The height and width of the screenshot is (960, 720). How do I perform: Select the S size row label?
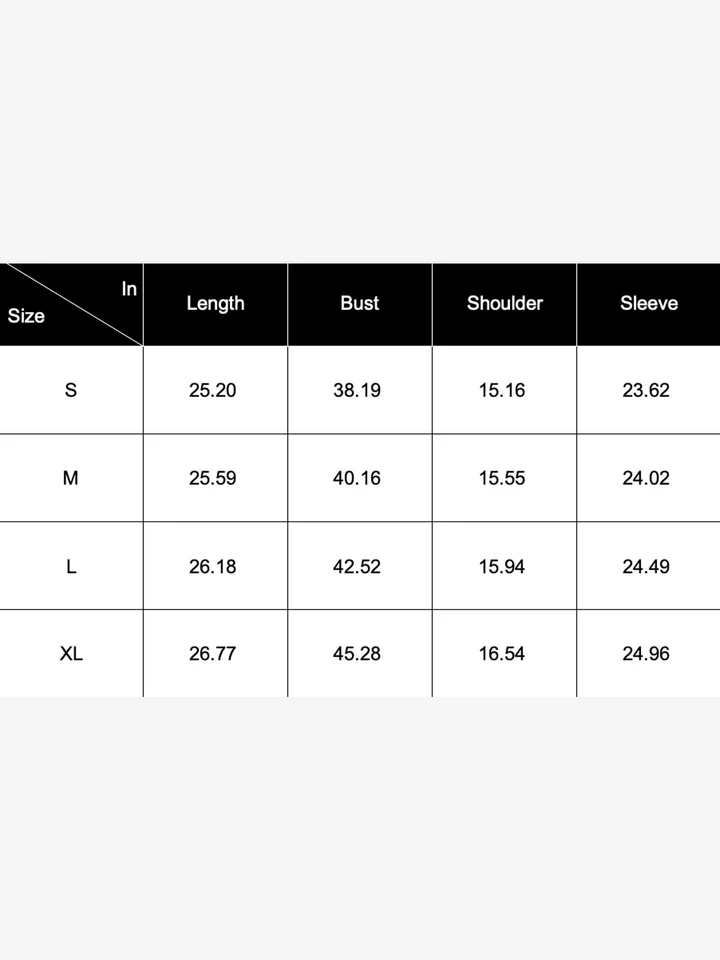[x=71, y=390]
